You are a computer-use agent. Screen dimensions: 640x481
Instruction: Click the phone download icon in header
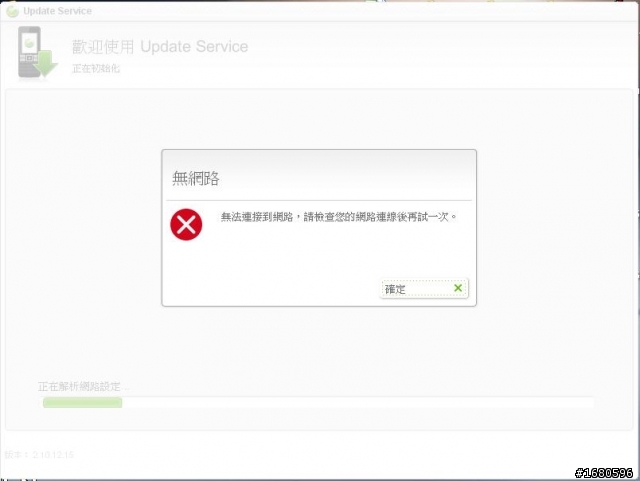pos(37,53)
